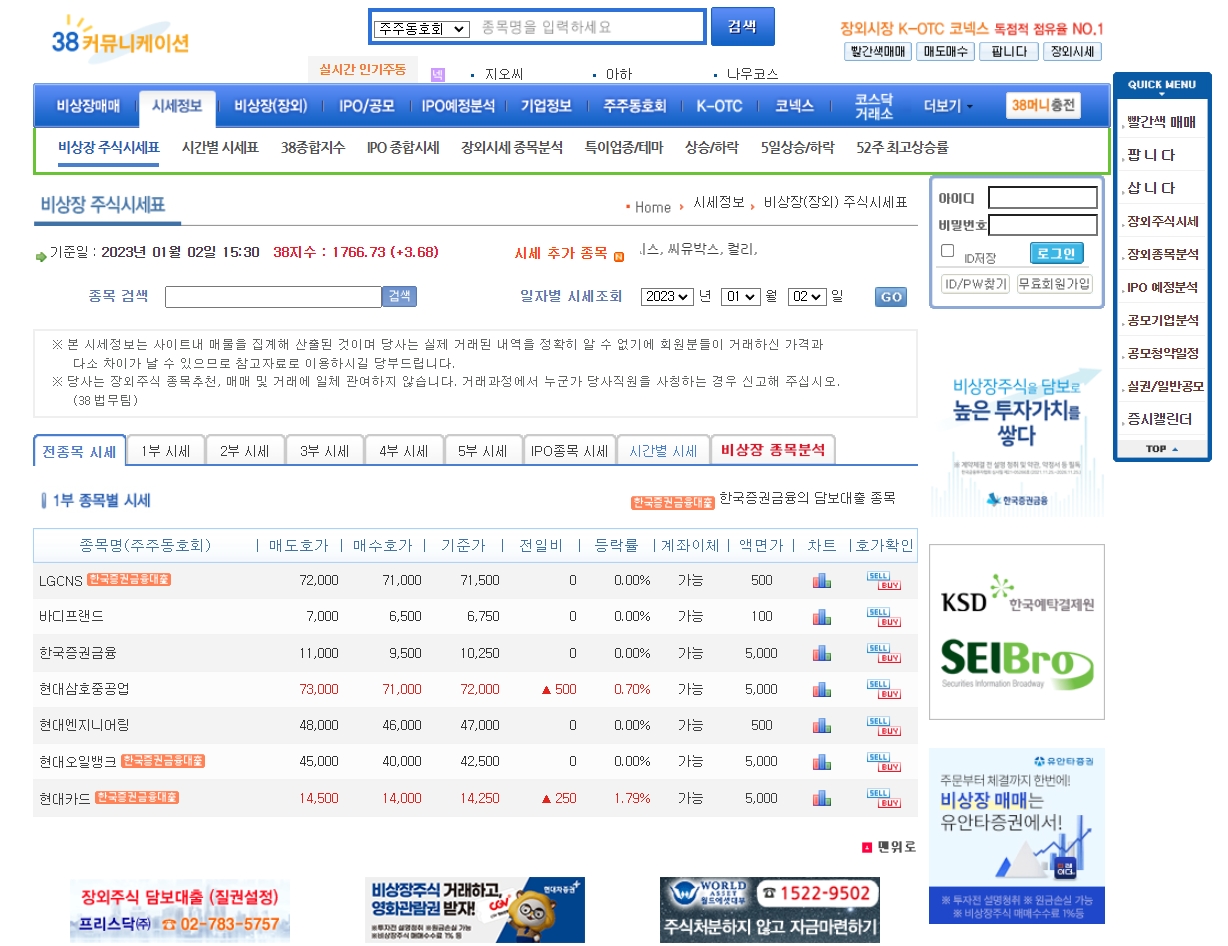1228x946 pixels.
Task: Open 공모청약일정 in quick menu
Action: tap(1162, 353)
